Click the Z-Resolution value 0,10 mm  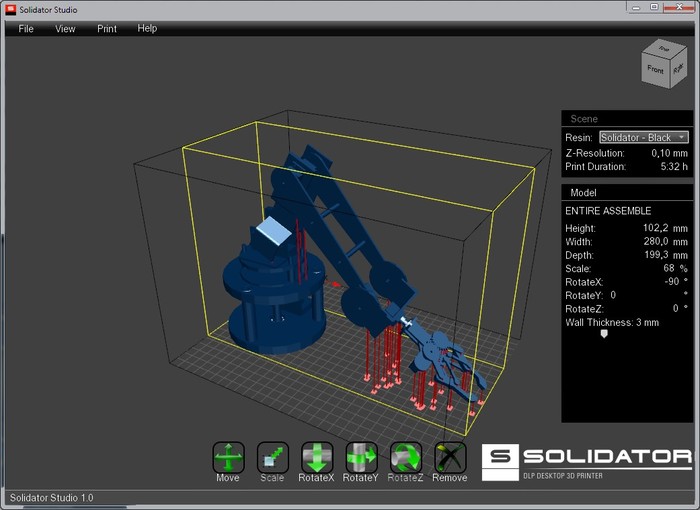pos(669,153)
